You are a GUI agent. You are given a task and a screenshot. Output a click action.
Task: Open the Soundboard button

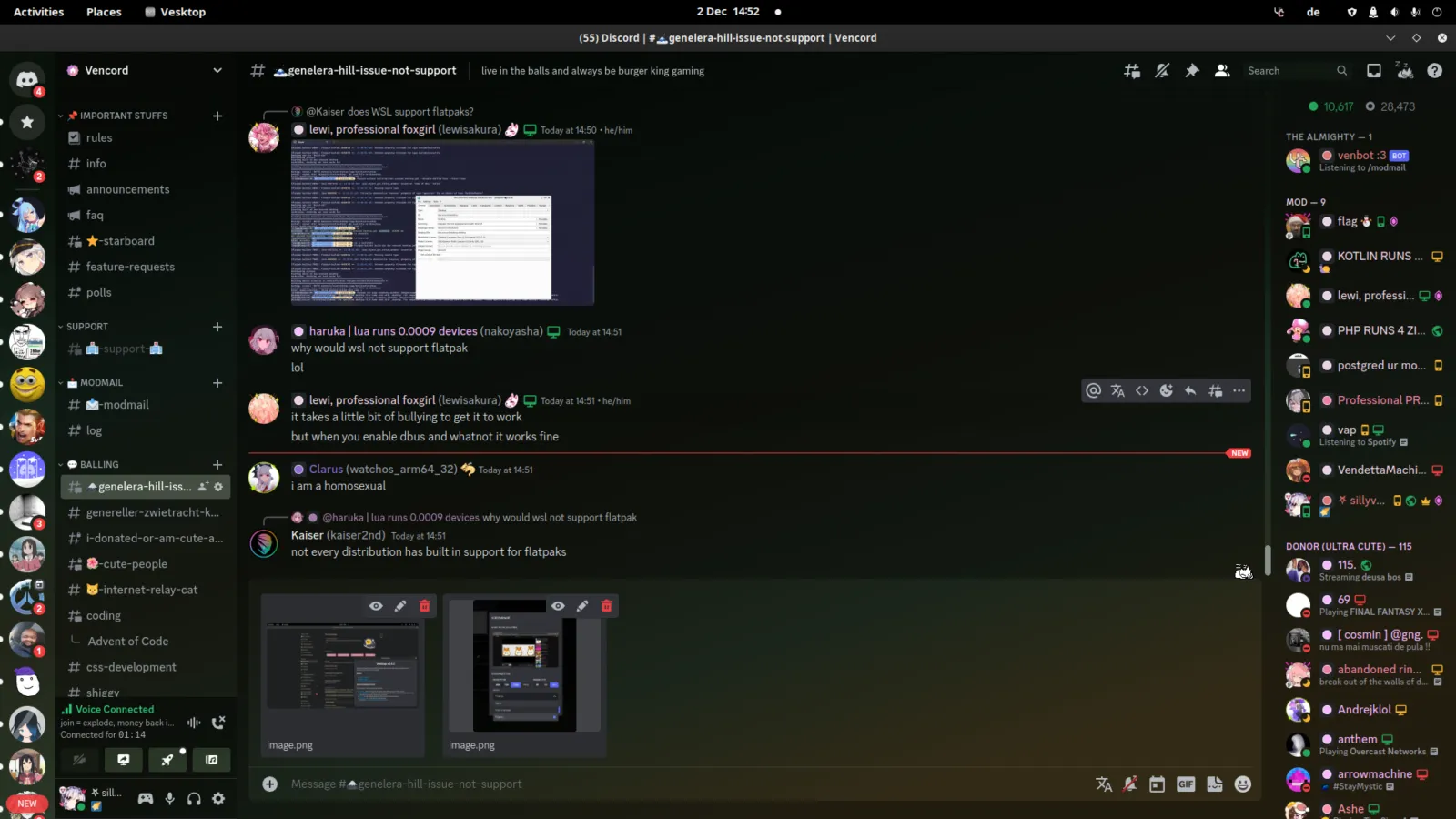click(212, 760)
